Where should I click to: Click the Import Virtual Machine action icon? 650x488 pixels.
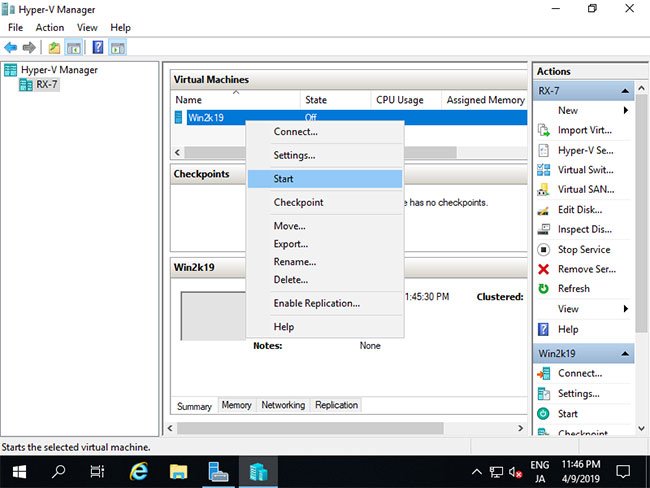(543, 130)
